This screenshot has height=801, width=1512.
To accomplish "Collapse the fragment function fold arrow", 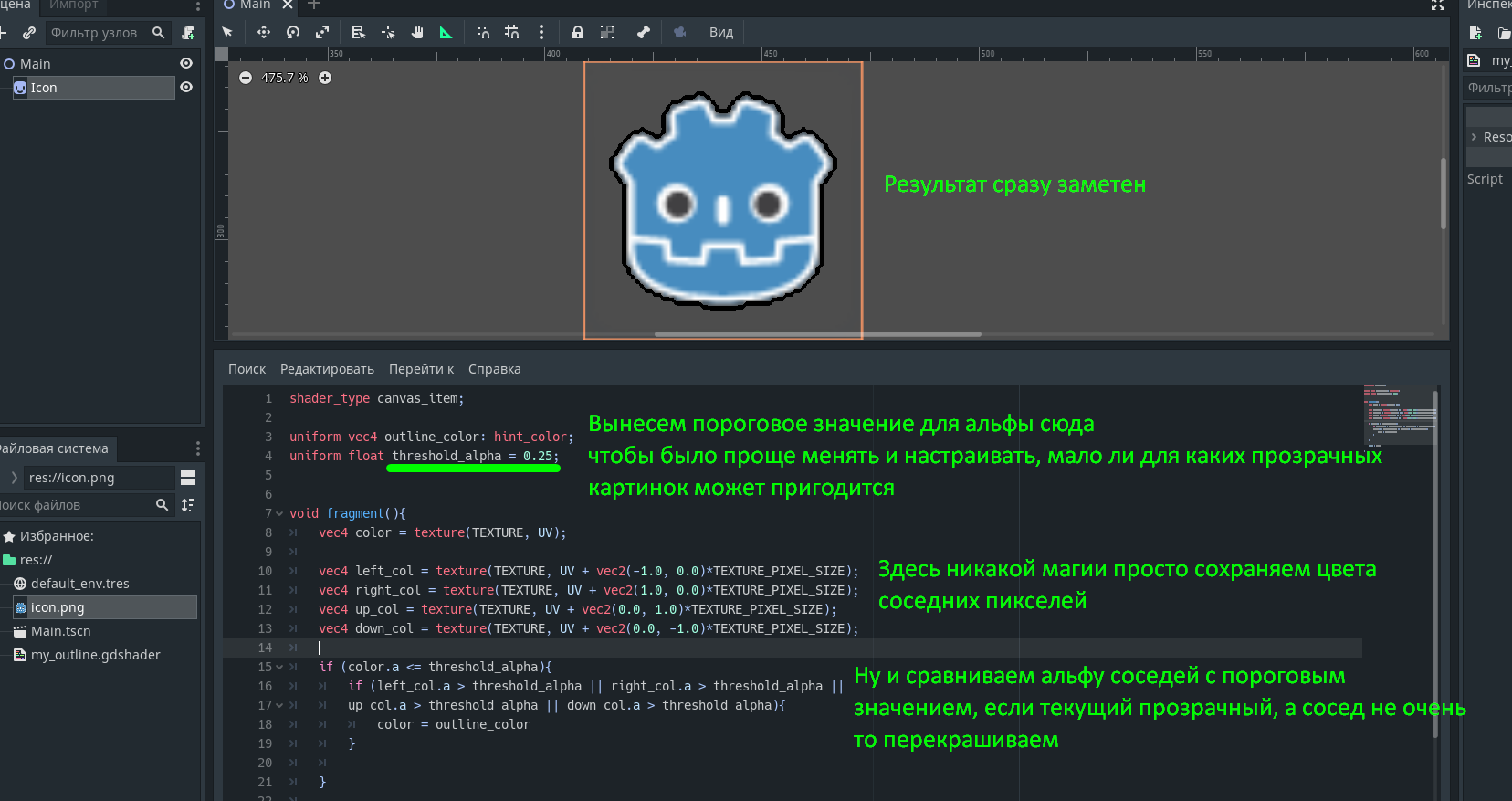I will (x=279, y=513).
